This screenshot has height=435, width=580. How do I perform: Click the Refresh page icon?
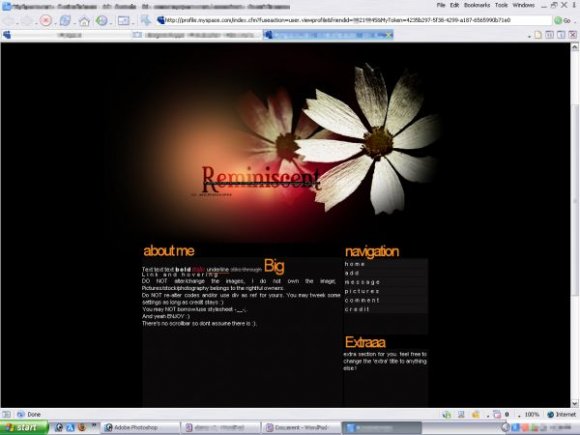tap(65, 20)
